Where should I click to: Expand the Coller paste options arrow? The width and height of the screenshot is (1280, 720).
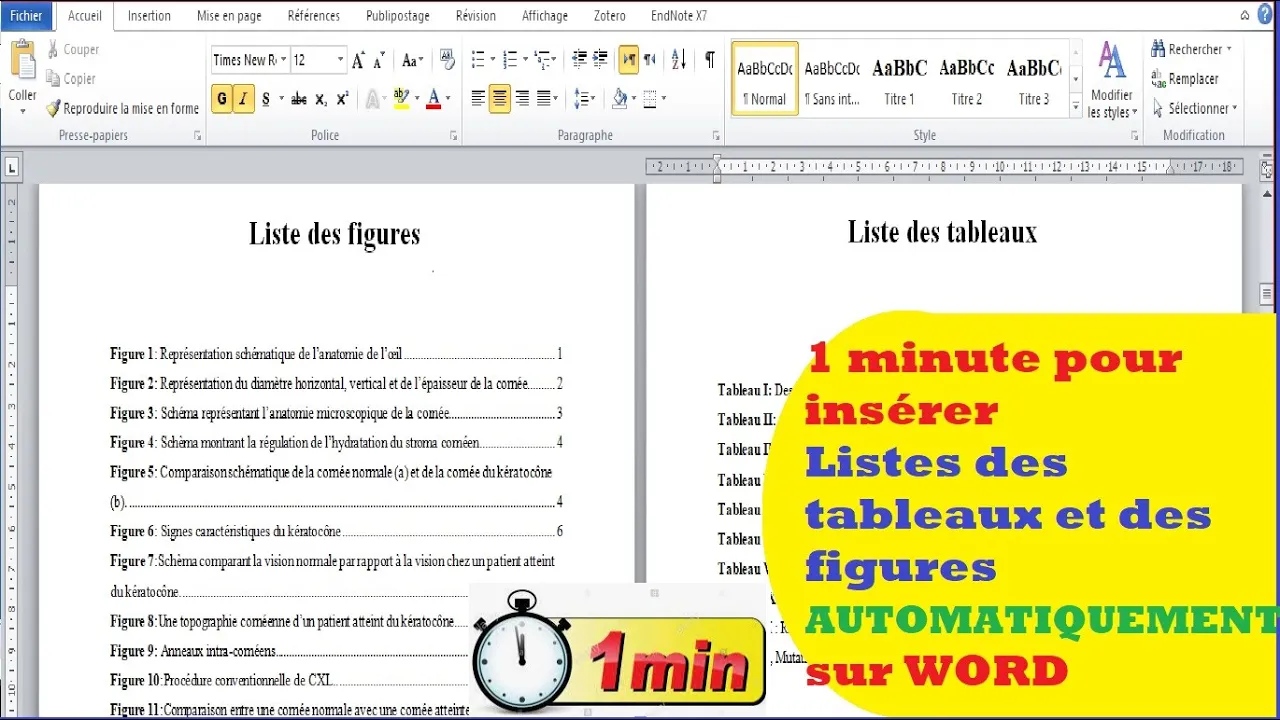(22, 111)
